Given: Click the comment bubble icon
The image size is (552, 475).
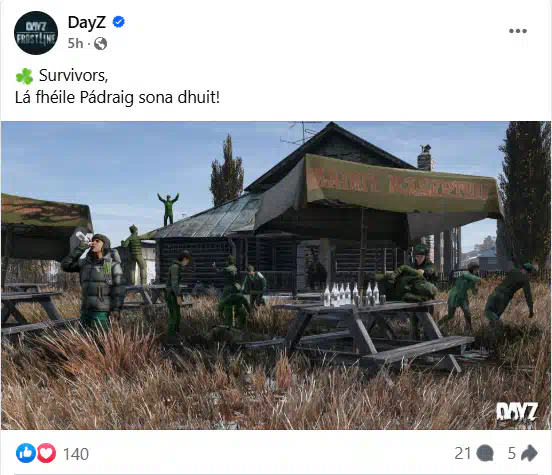Looking at the screenshot, I should coord(485,453).
